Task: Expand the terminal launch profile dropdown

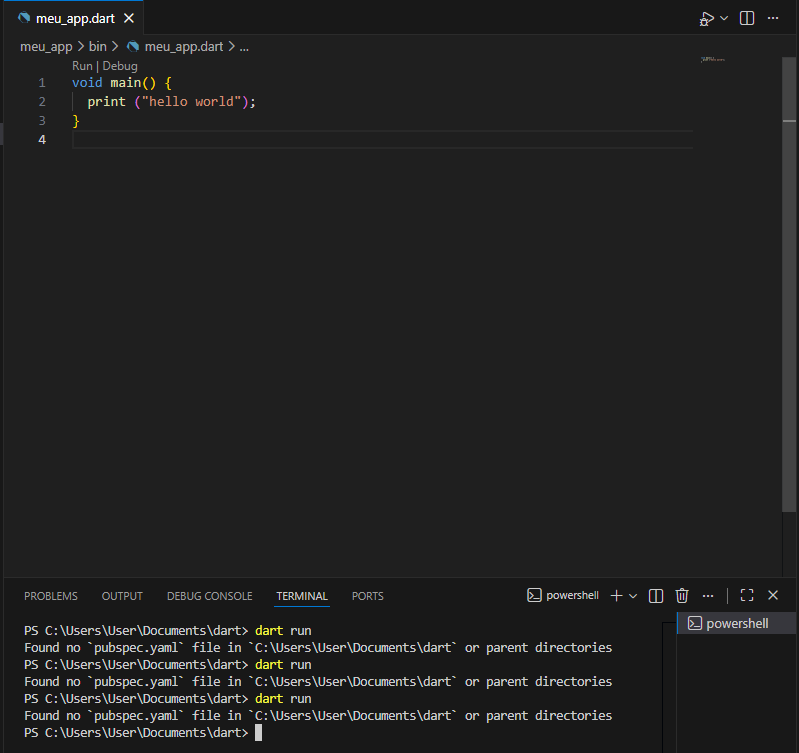Action: pyautogui.click(x=633, y=595)
